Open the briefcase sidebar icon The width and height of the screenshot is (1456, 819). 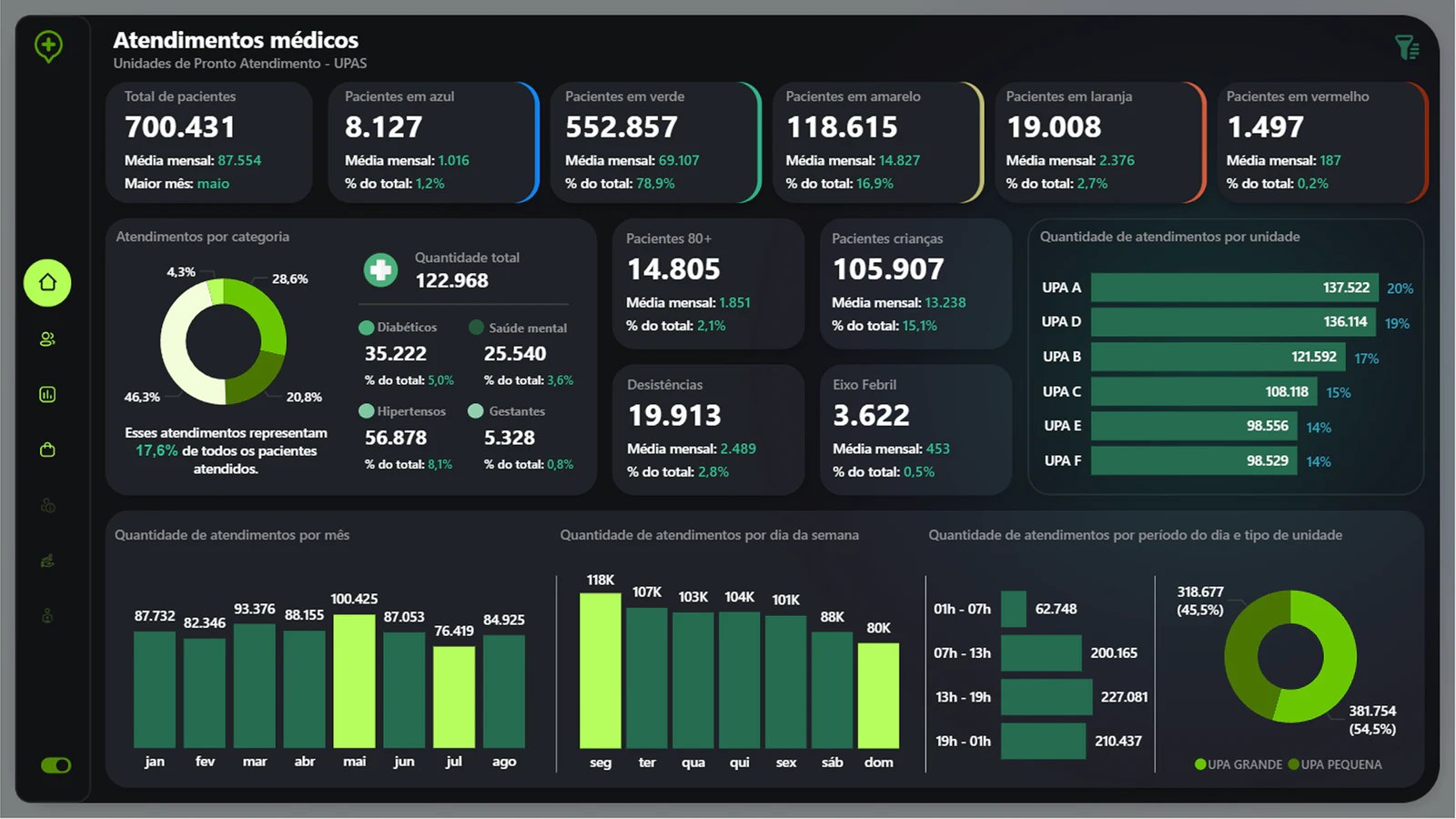tap(47, 450)
